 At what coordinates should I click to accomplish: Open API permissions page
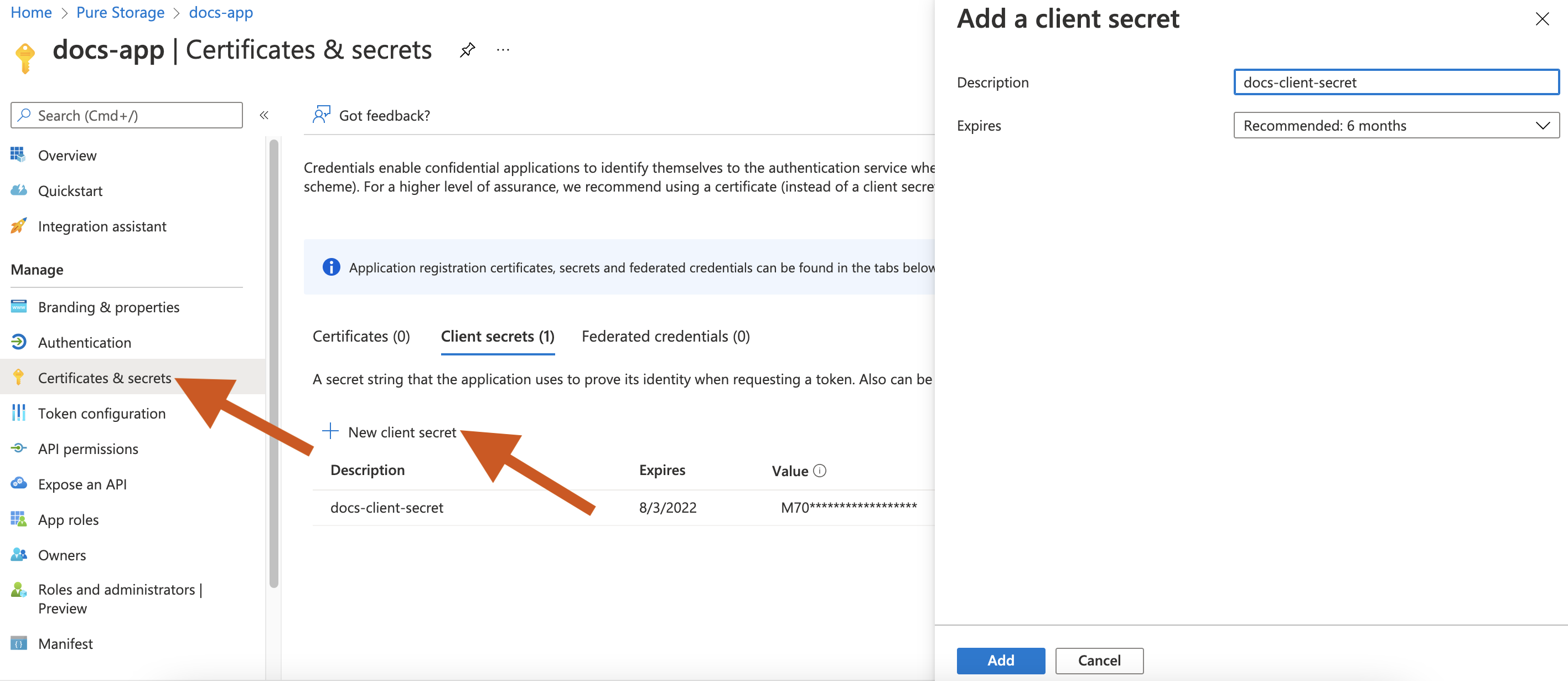point(88,448)
